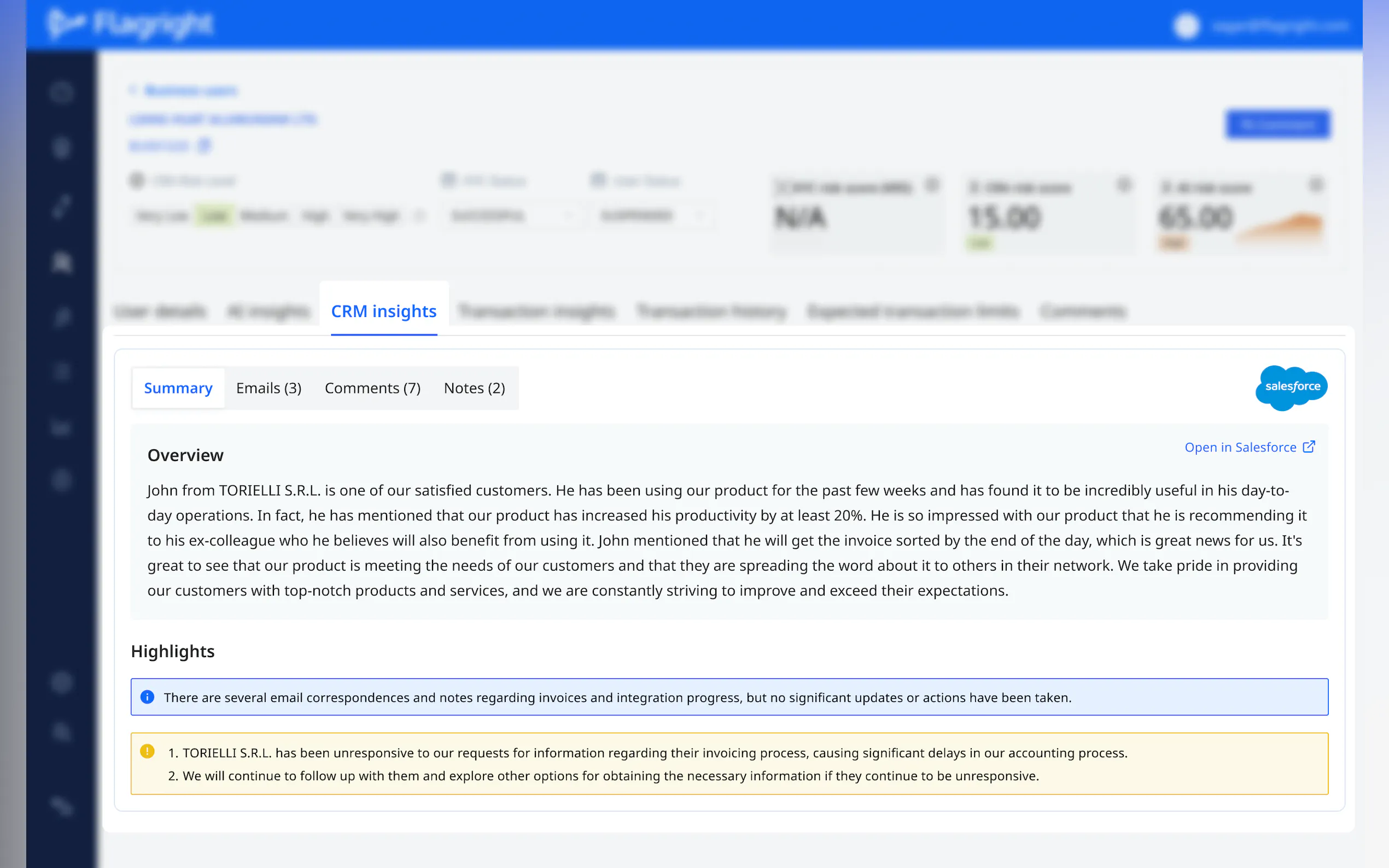This screenshot has width=1389, height=868.
Task: Go back via the Business users breadcrumb
Action: click(191, 91)
